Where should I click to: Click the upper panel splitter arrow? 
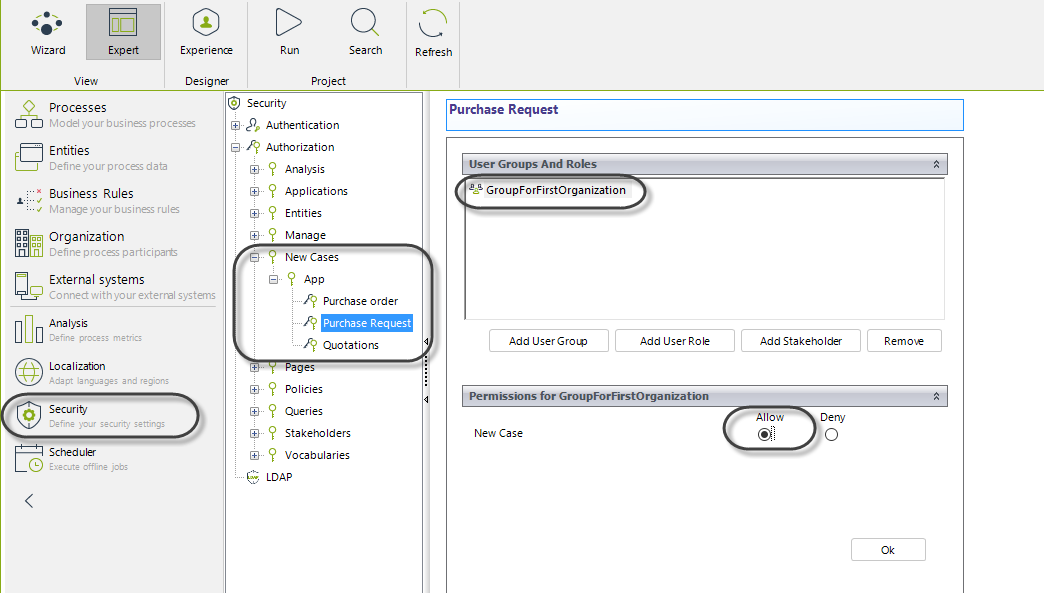(x=426, y=341)
